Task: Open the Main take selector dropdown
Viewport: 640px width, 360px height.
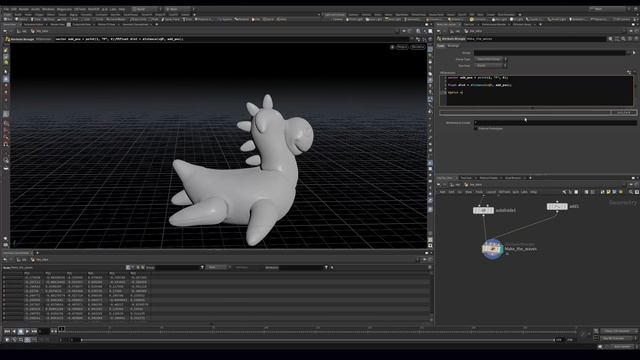Action: click(x=178, y=9)
